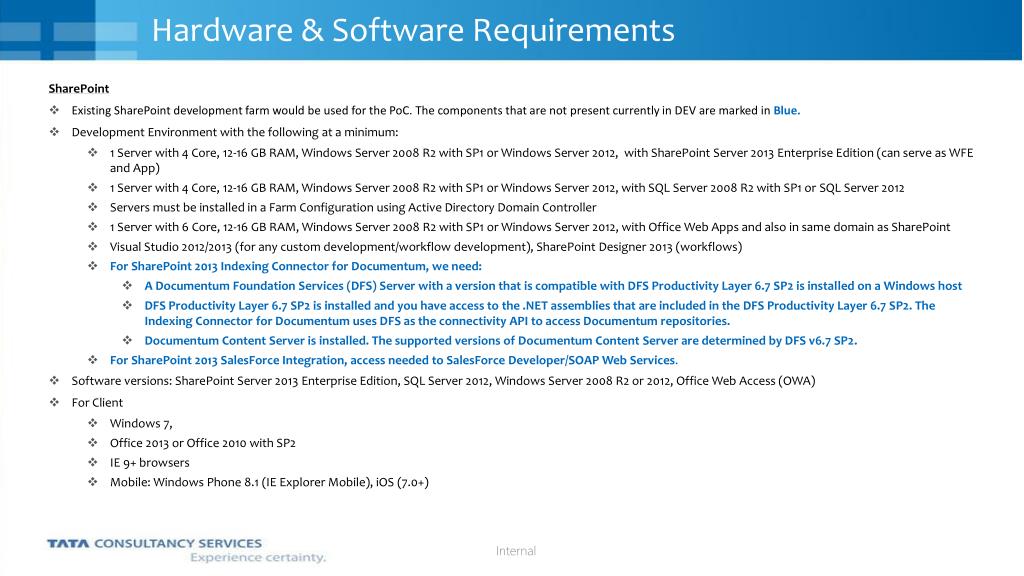Click the For Client bullet
Screen dimensions: 1024x576
pyautogui.click(x=97, y=403)
